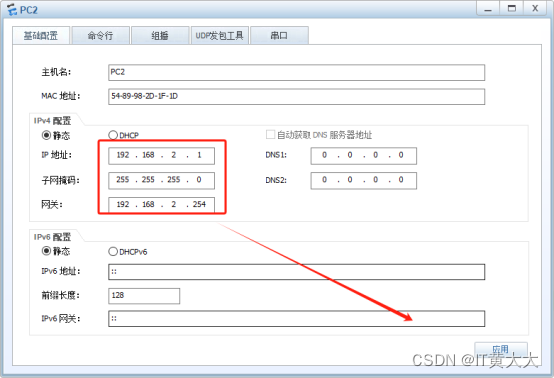Screen dimensions: 554x378
Task: Click the IP 地址 field 192.168.2.1
Action: [x=161, y=155]
